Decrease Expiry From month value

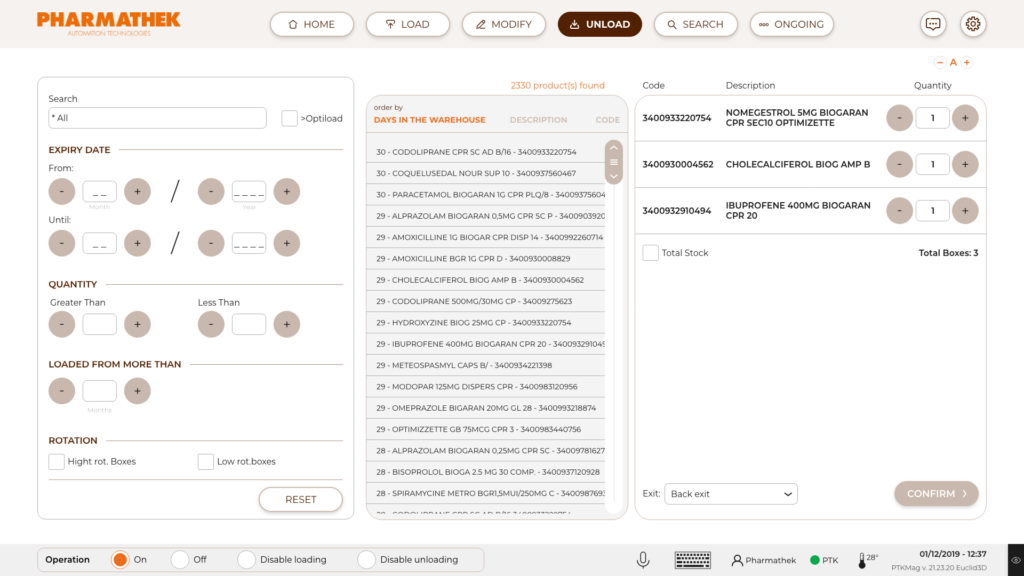pos(62,191)
